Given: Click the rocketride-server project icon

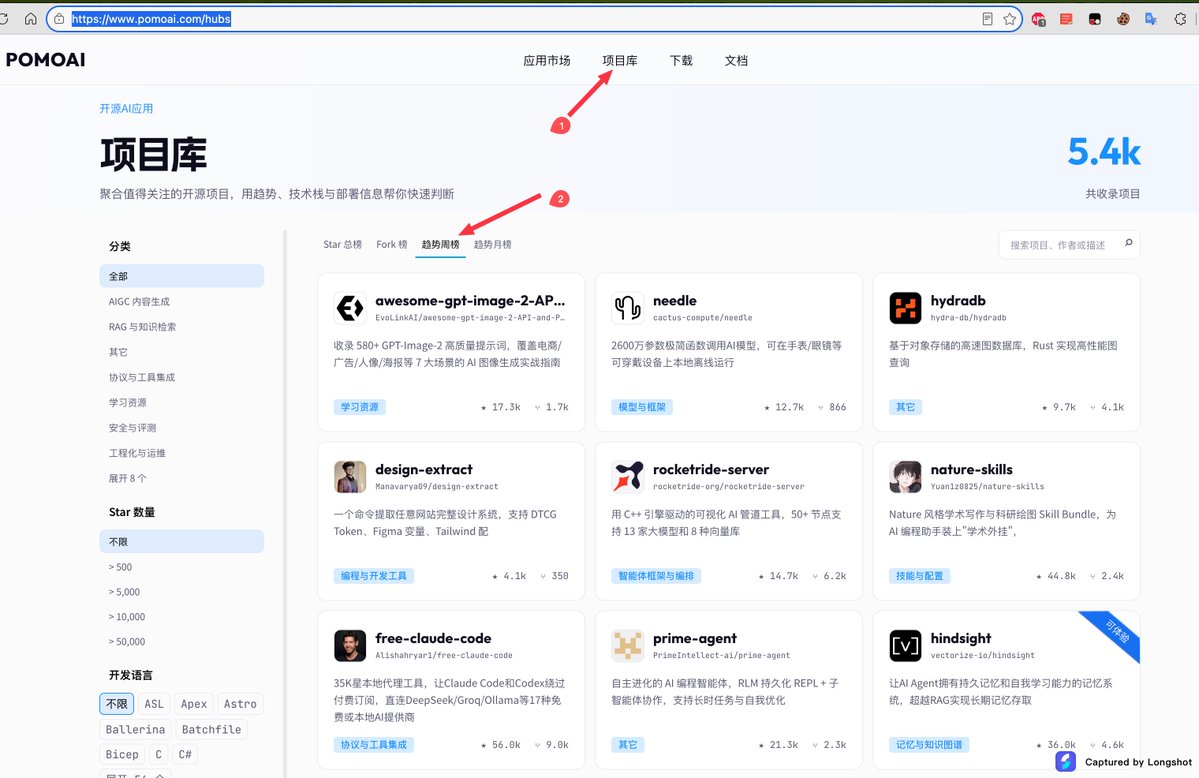Looking at the screenshot, I should pos(628,477).
